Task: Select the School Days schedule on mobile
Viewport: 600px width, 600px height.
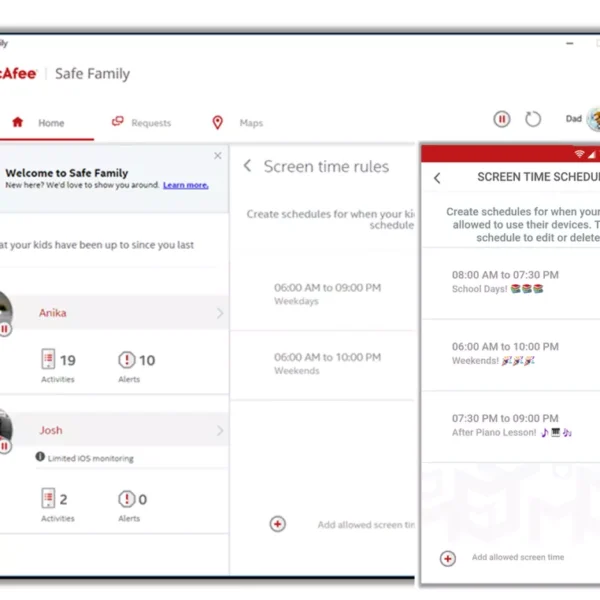Action: (x=505, y=281)
